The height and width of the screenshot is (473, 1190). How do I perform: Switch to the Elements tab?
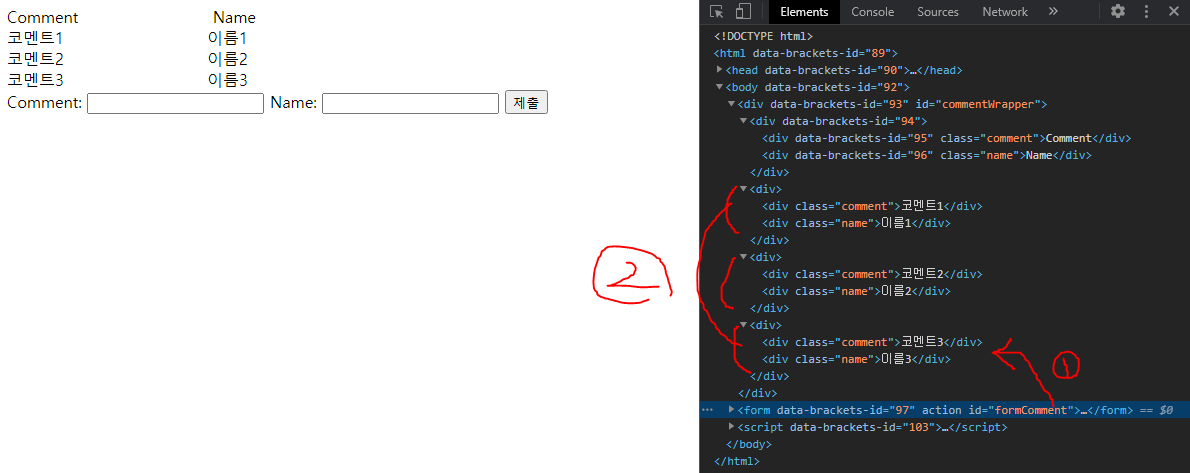(x=804, y=11)
